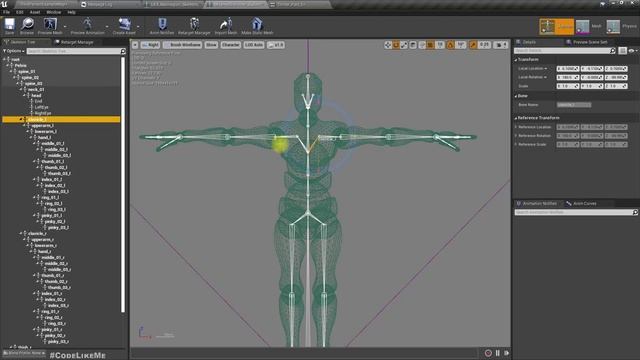Viewport: 640px width, 360px height.
Task: Open the Help menu
Action: click(71, 12)
